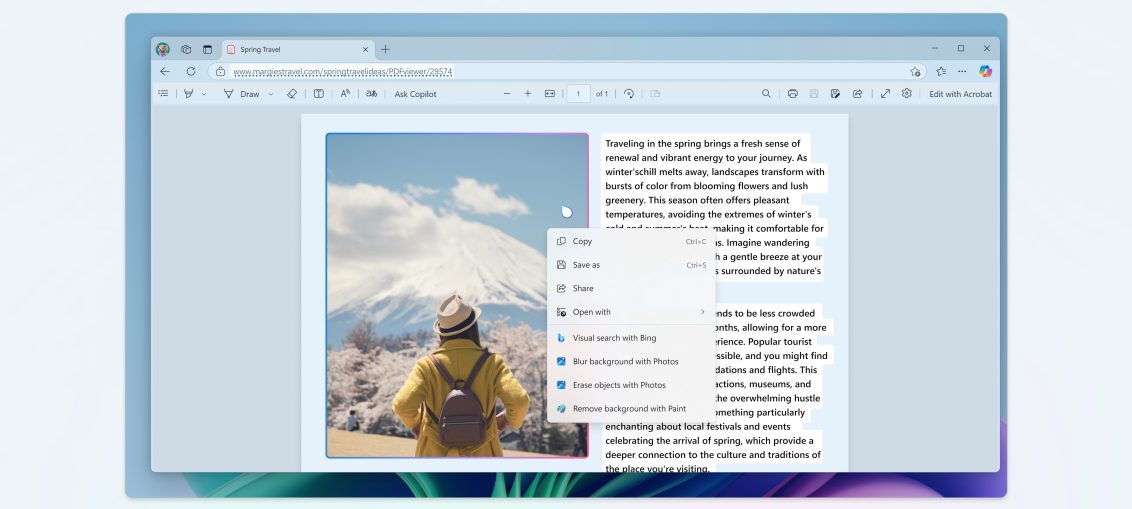Screen dimensions: 1132x509
Task: Switch to the Spring Travel tab
Action: [298, 49]
